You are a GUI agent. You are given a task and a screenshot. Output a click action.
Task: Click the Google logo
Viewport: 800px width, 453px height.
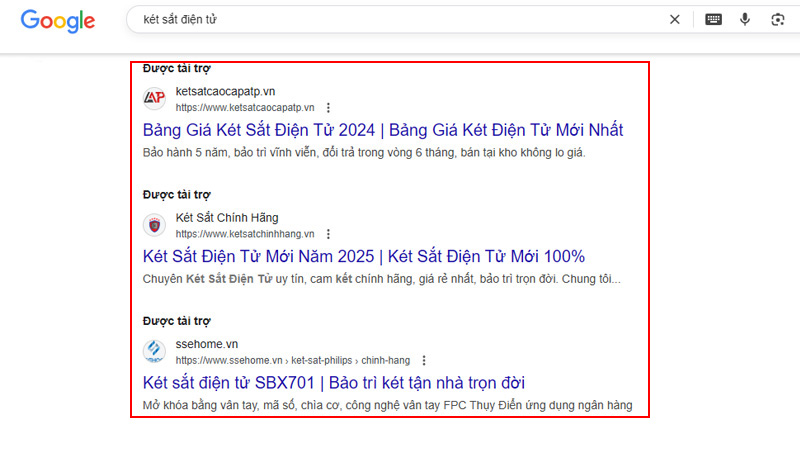pos(58,20)
